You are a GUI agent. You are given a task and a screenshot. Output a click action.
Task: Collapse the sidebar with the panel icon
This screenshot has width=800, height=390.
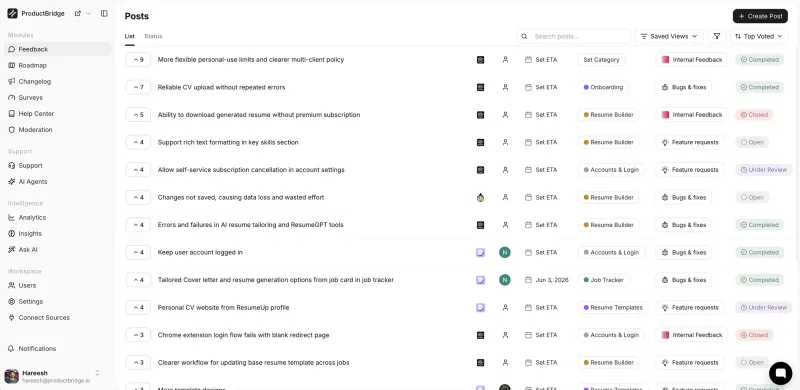[x=104, y=14]
